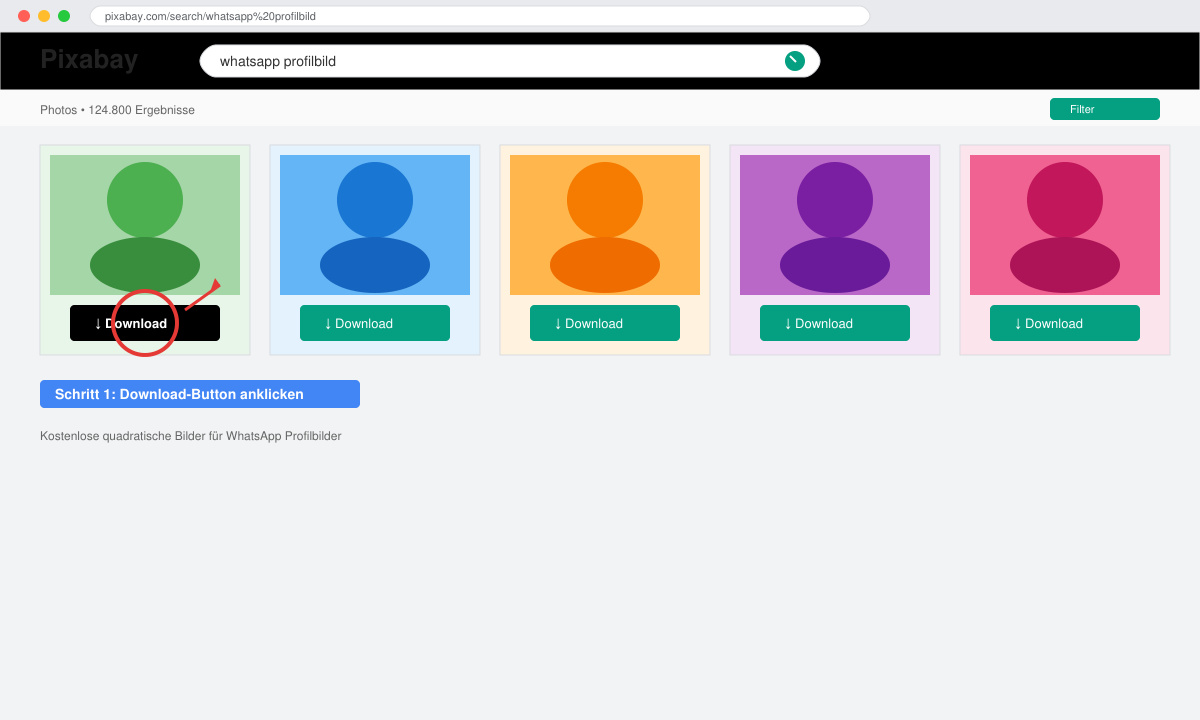Click the browser address bar URL
This screenshot has width=1200, height=720.
click(x=480, y=16)
